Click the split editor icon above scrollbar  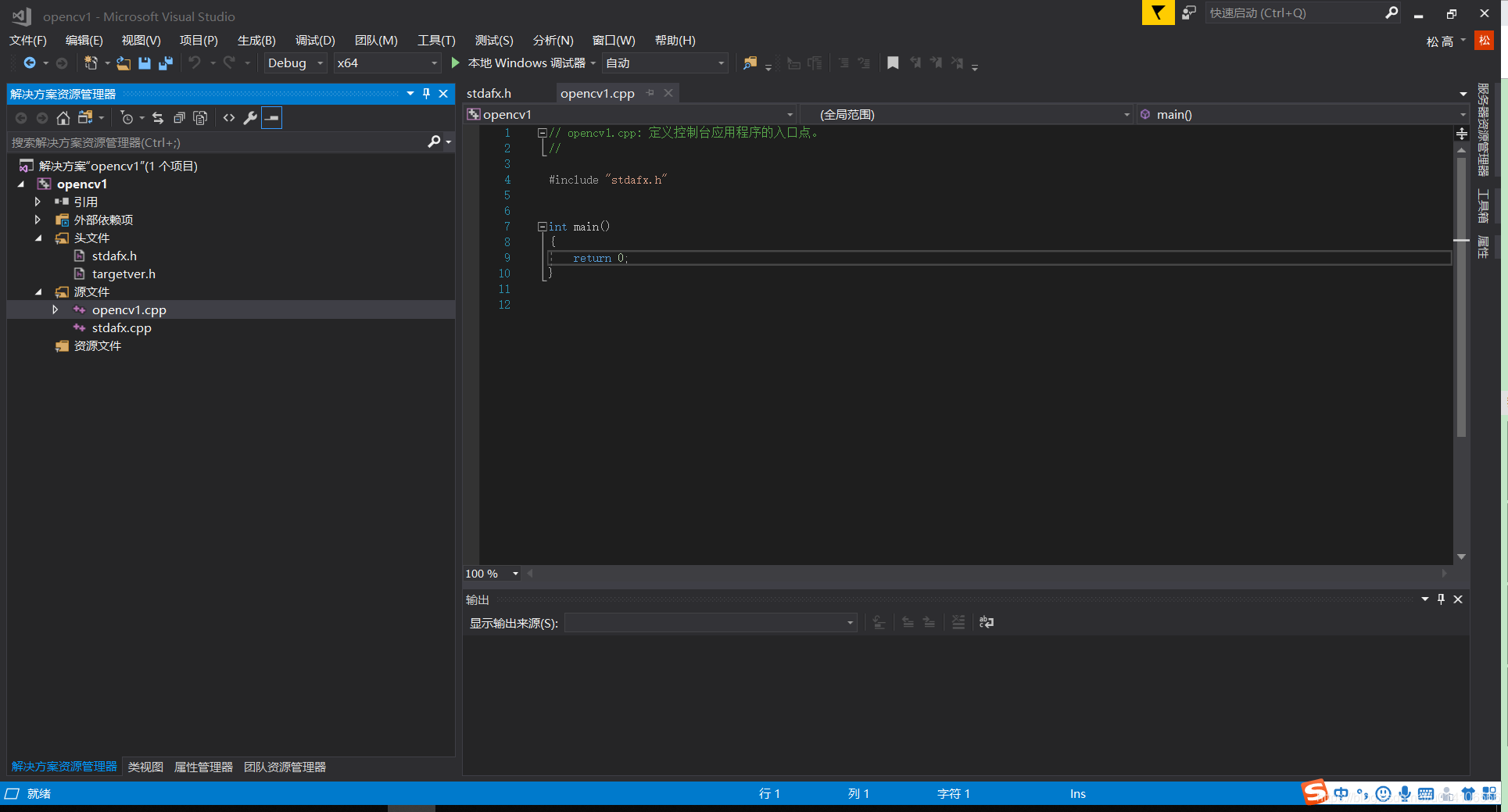1462,134
